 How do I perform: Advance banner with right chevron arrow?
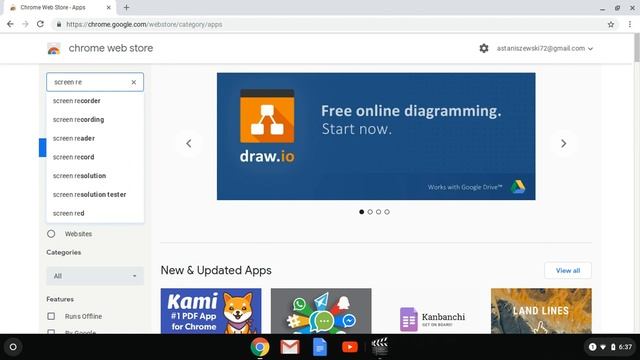coord(563,143)
